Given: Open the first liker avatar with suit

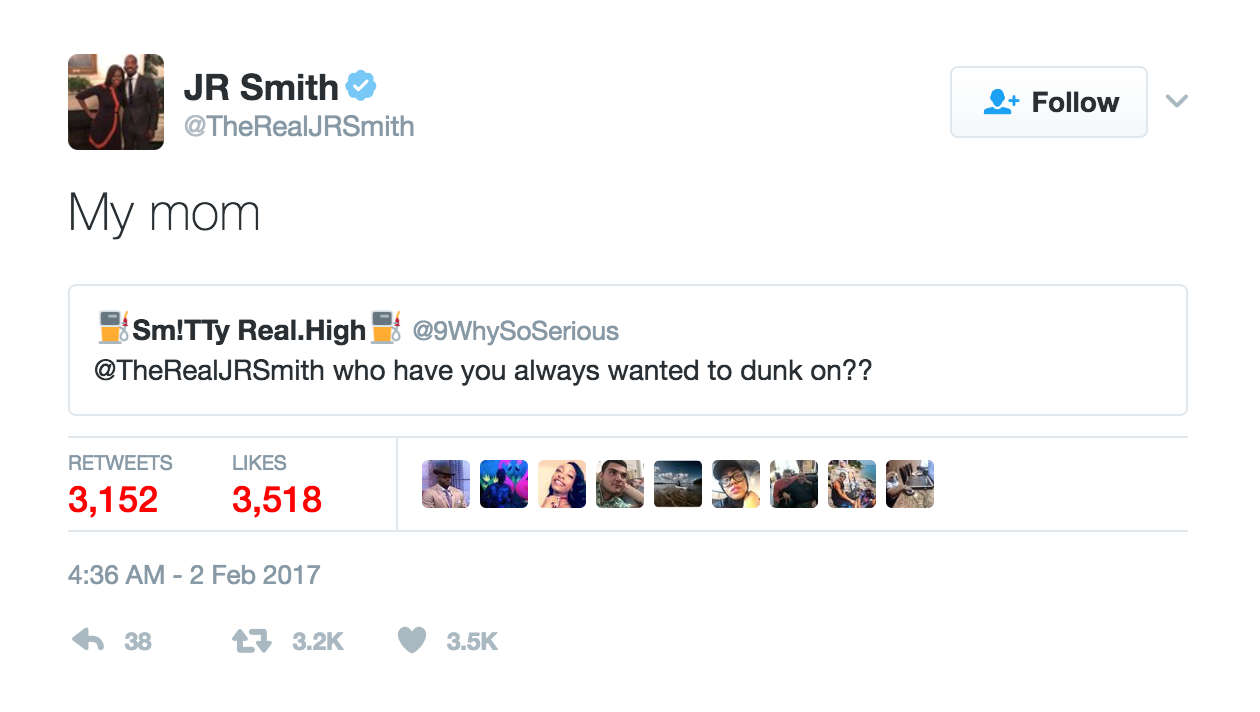Looking at the screenshot, I should (446, 484).
